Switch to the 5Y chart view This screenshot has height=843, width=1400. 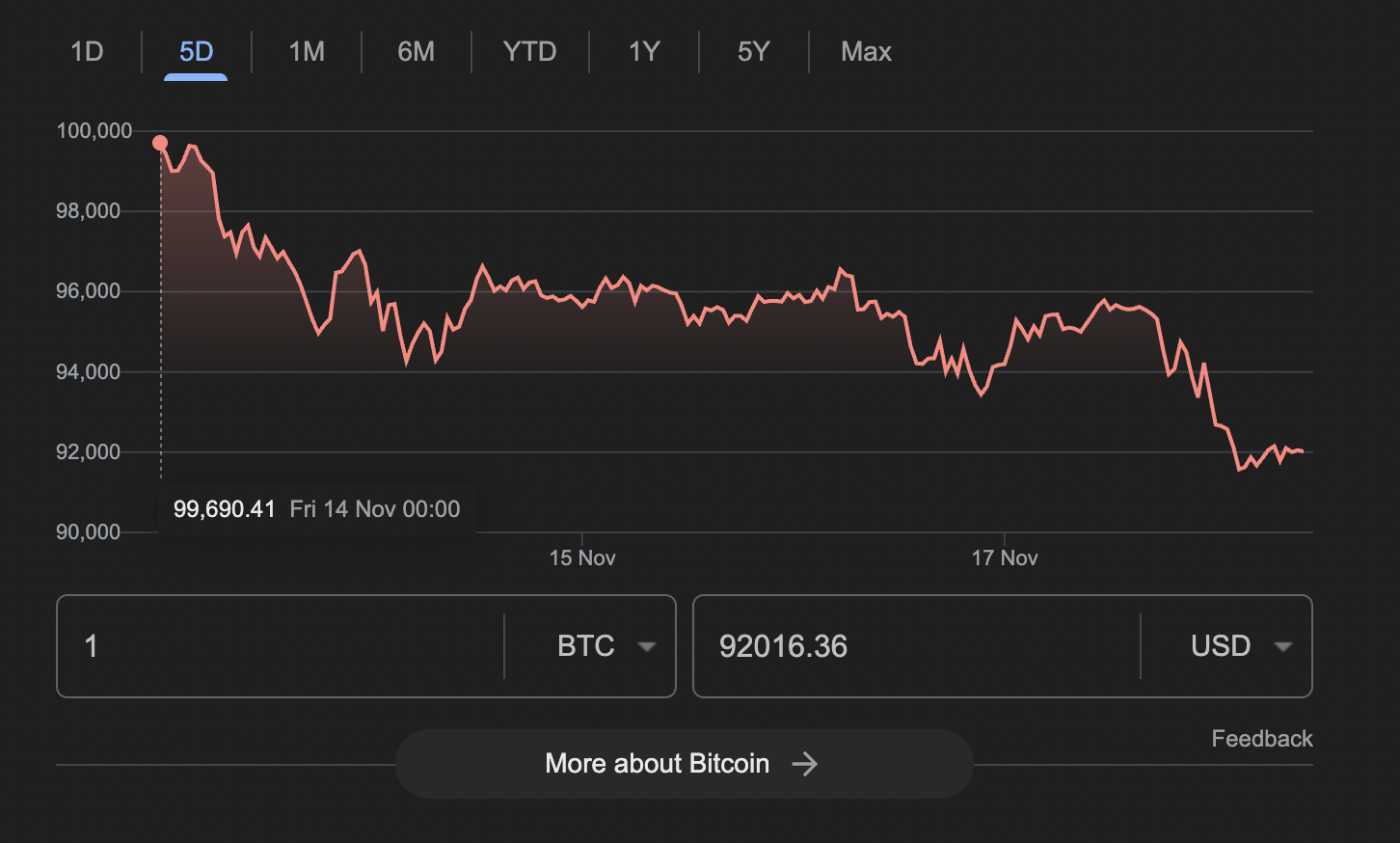(753, 52)
